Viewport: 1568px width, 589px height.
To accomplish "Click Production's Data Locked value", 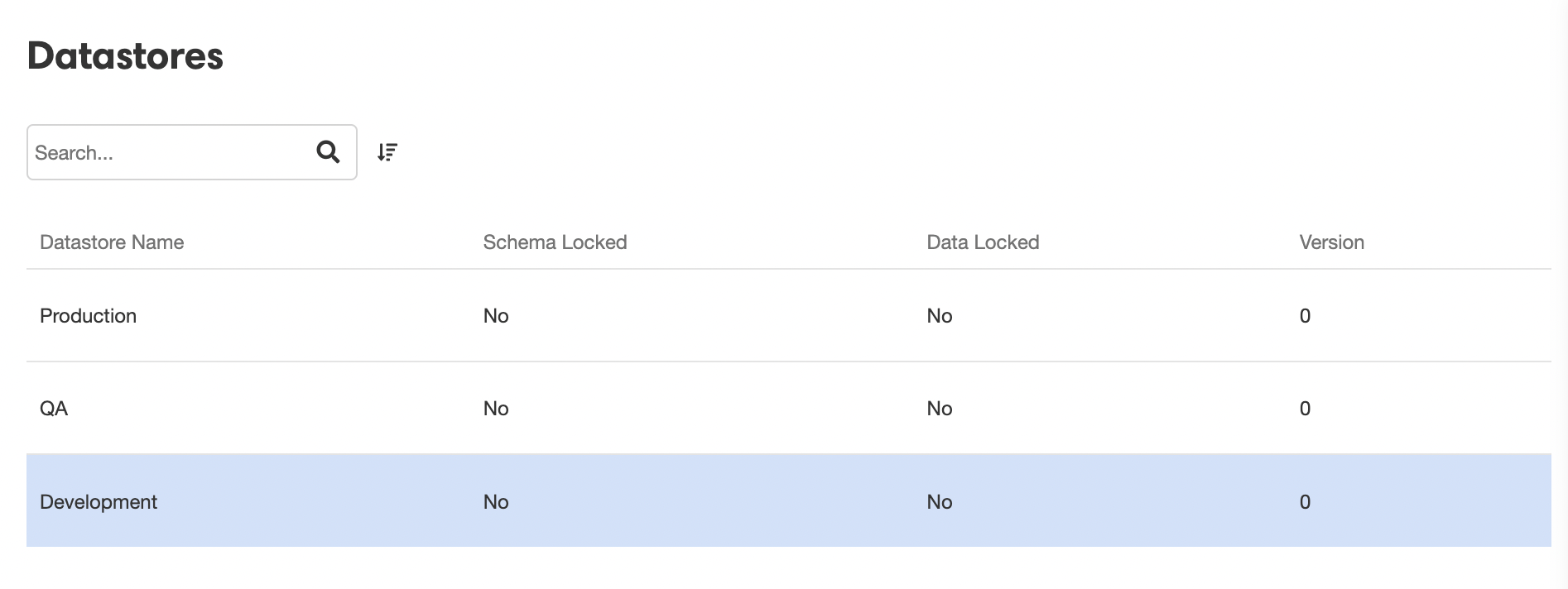I will click(940, 316).
